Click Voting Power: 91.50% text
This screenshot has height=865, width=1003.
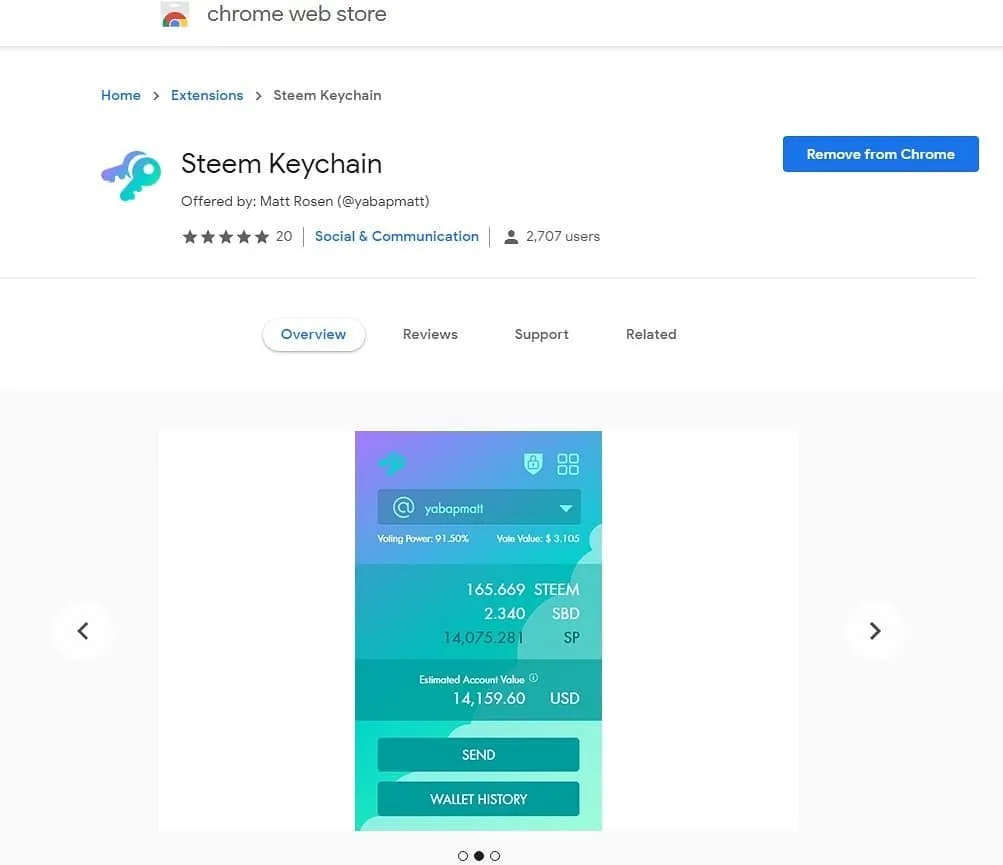click(423, 539)
